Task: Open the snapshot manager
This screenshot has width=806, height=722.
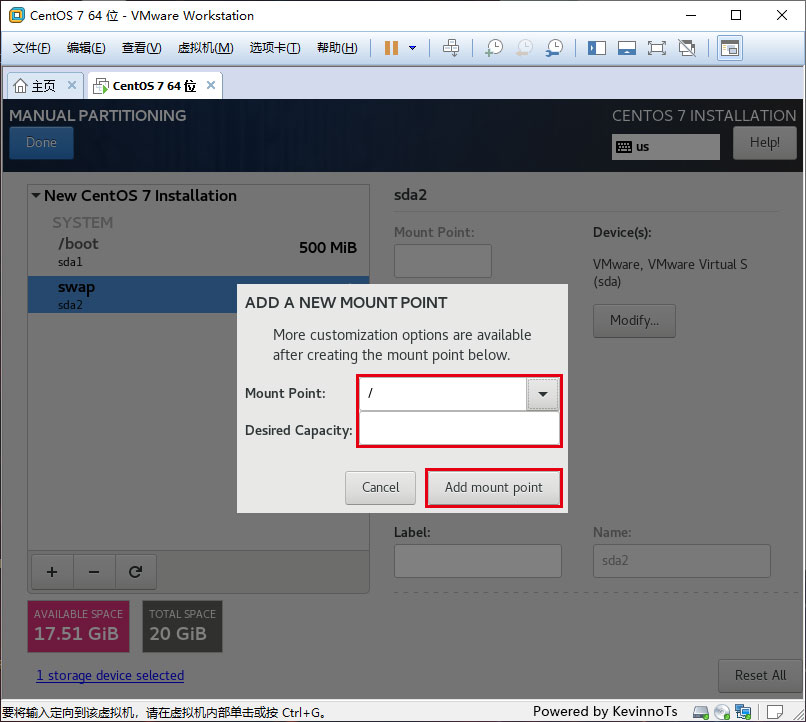Action: coord(554,48)
